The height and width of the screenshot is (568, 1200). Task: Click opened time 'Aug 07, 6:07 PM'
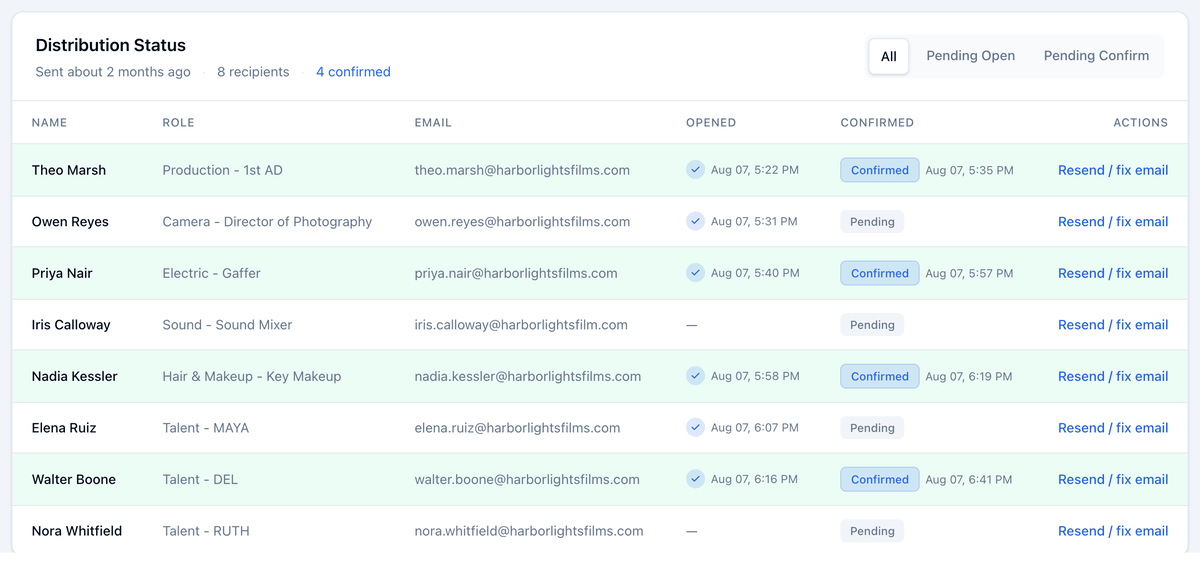(754, 428)
